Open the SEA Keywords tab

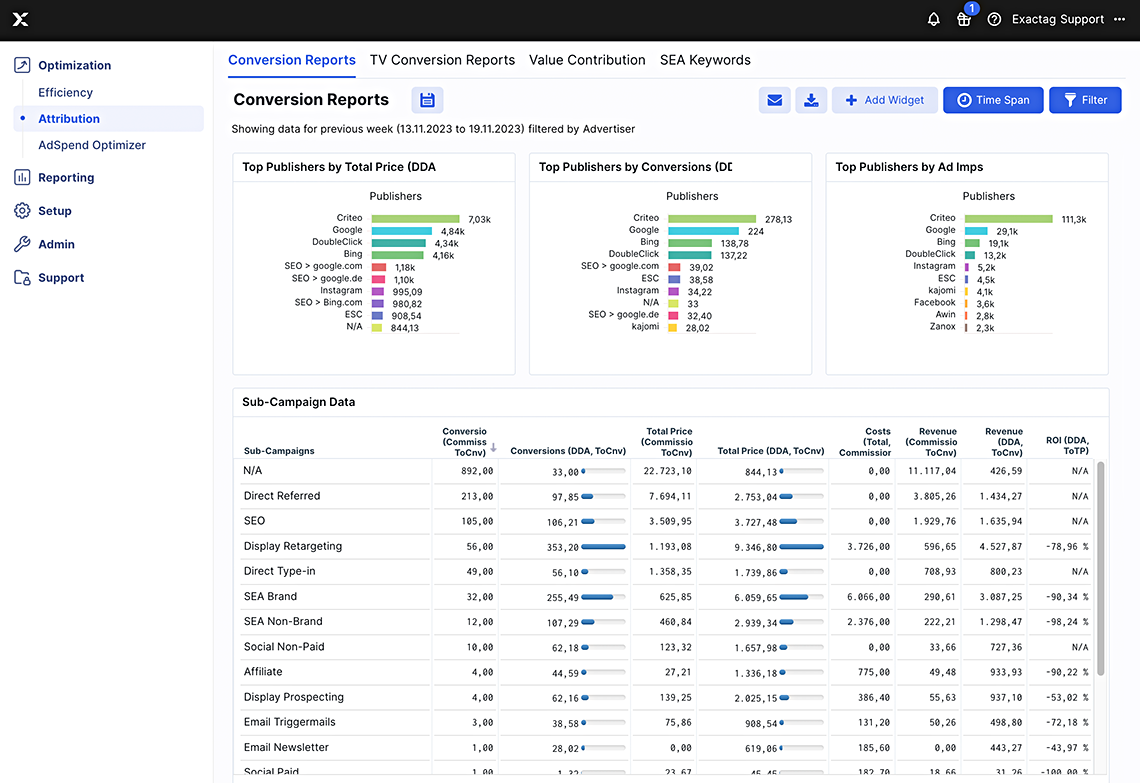coord(705,60)
